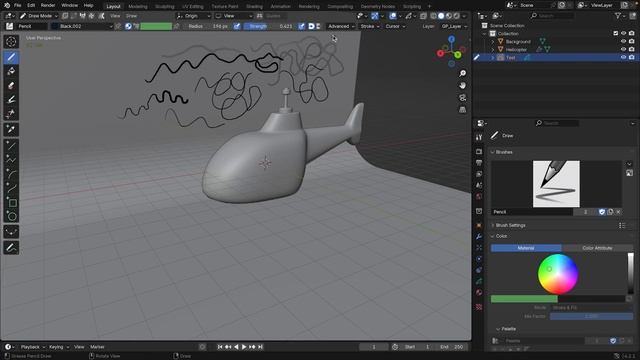
Task: Open the Advanced settings popover
Action: 341,26
